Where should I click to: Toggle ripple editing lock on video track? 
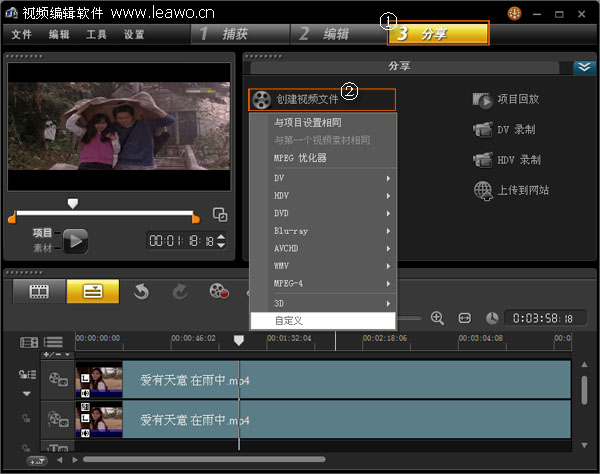point(28,374)
